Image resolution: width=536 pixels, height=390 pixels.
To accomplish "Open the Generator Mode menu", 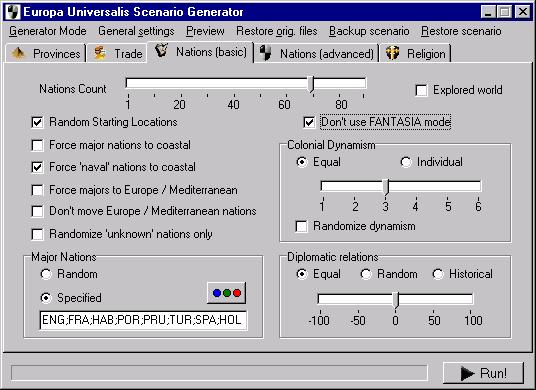I will 48,31.
